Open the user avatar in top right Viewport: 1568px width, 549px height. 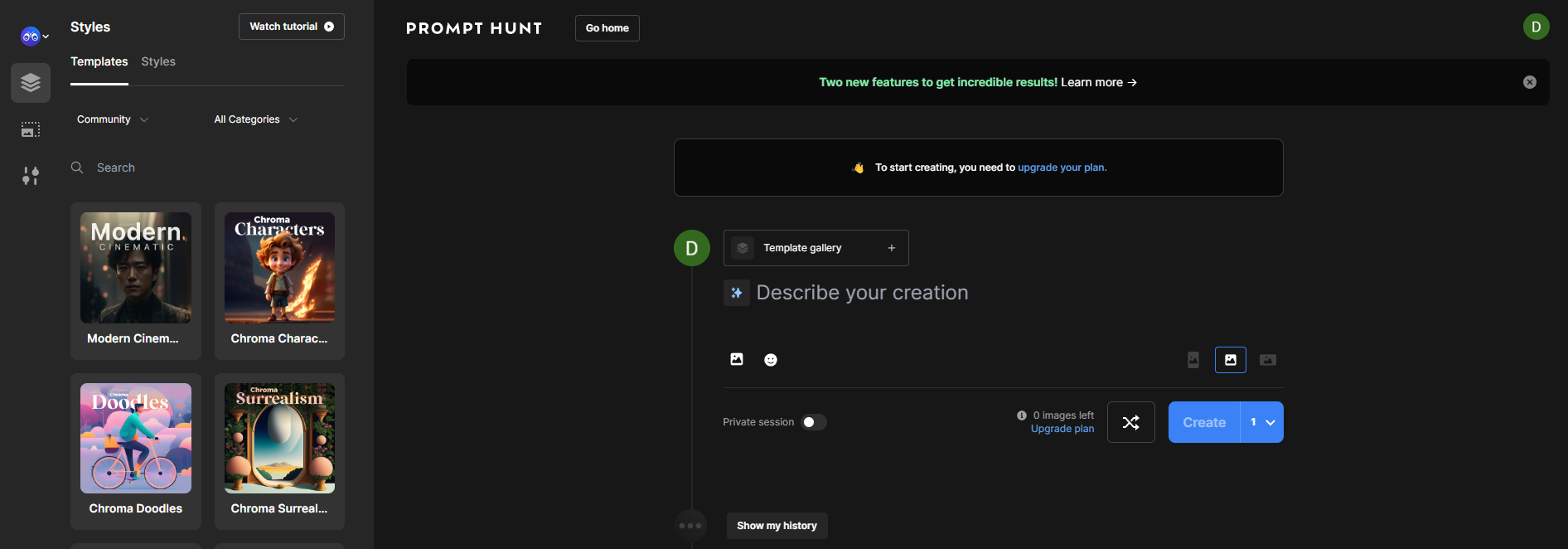1537,27
